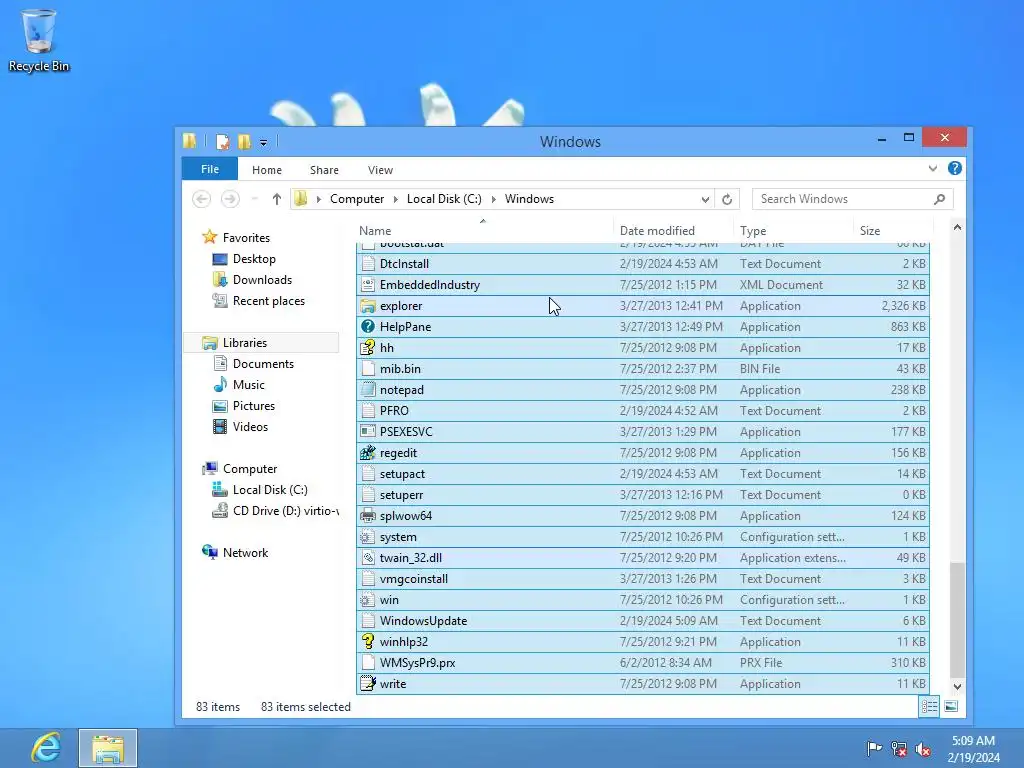Screen dimensions: 1024x768
Task: Expand the chevron after Local Disk (C:) breadcrumb
Action: click(x=494, y=199)
